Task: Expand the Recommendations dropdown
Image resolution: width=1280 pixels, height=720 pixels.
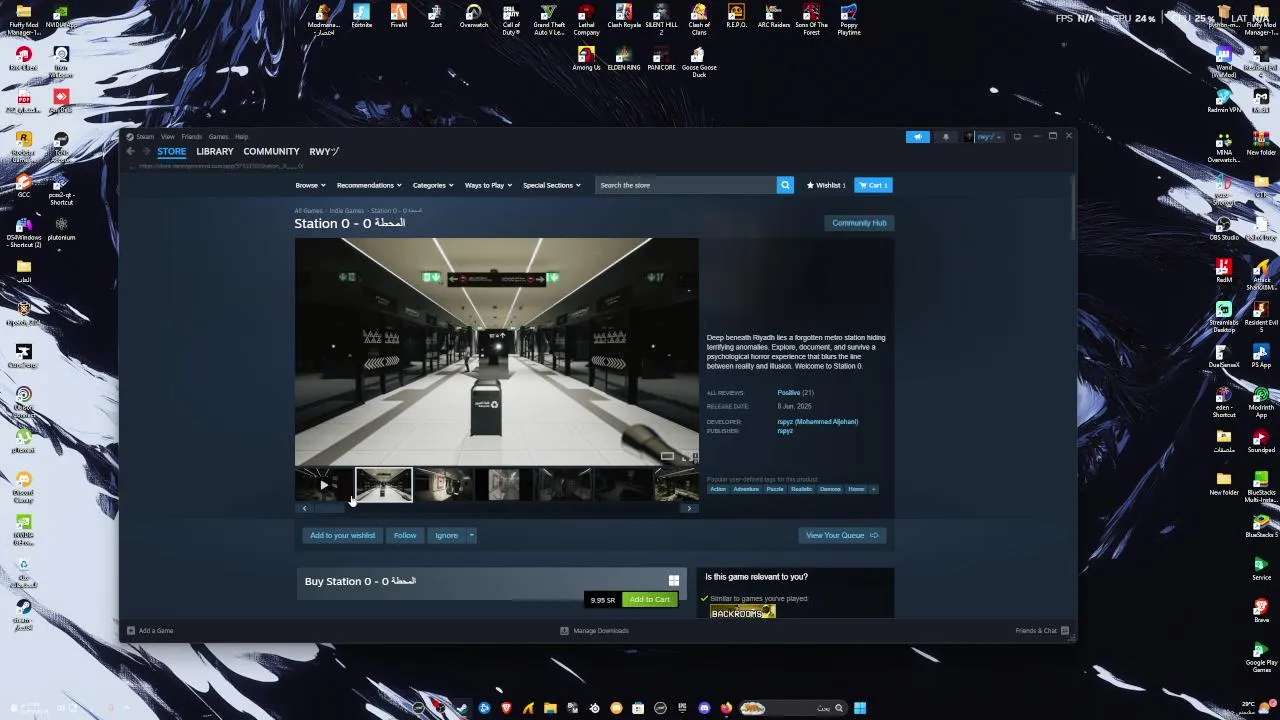Action: coord(369,185)
